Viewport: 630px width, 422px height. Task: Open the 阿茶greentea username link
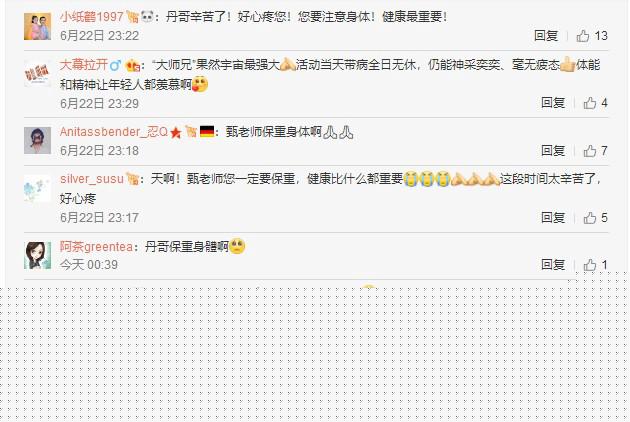tap(96, 246)
